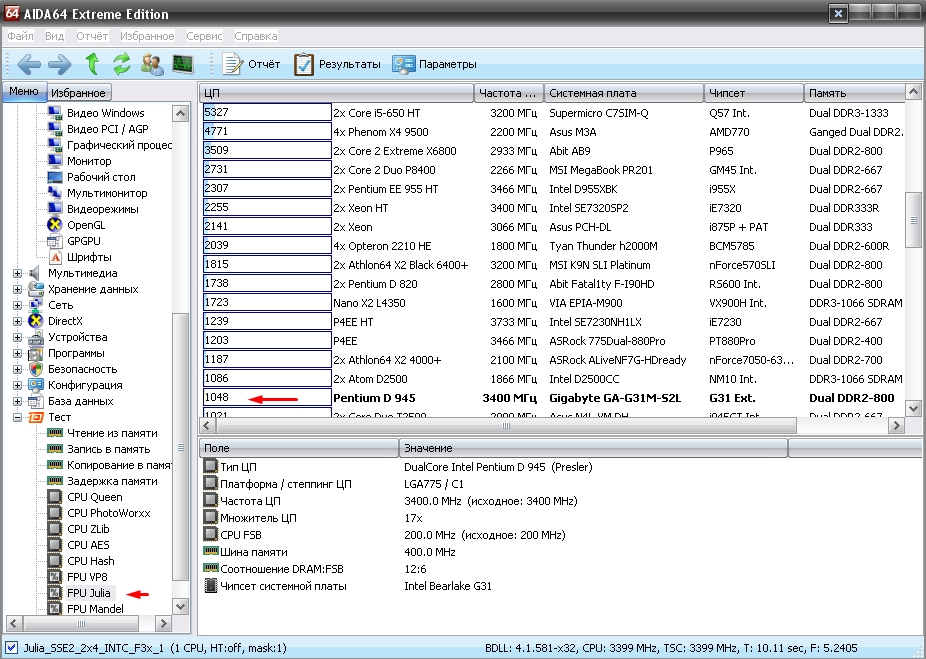Open the Вид menu
The height and width of the screenshot is (659, 926).
54,36
